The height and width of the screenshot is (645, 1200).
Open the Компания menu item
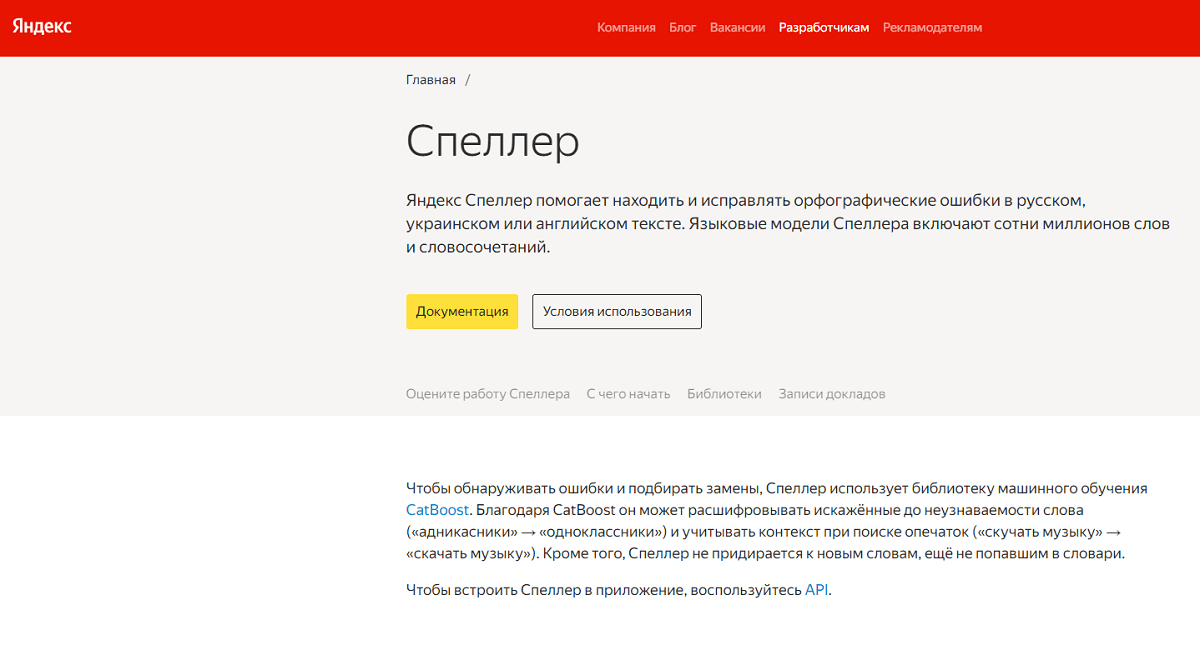626,28
